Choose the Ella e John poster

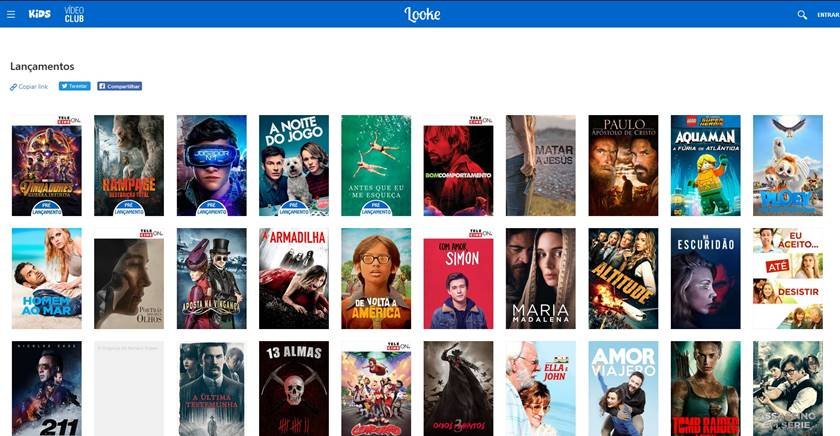point(541,389)
